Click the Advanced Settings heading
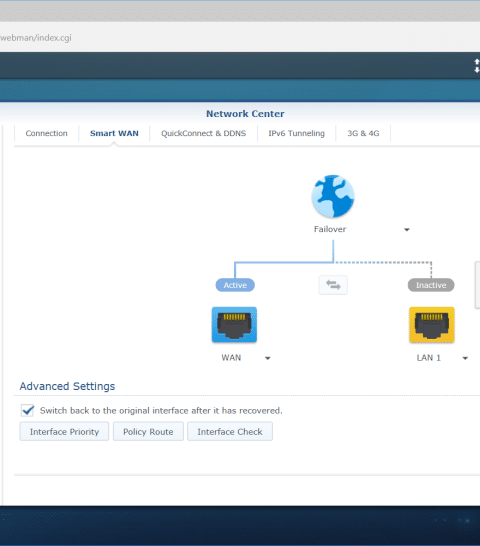This screenshot has width=480, height=546. (x=67, y=386)
